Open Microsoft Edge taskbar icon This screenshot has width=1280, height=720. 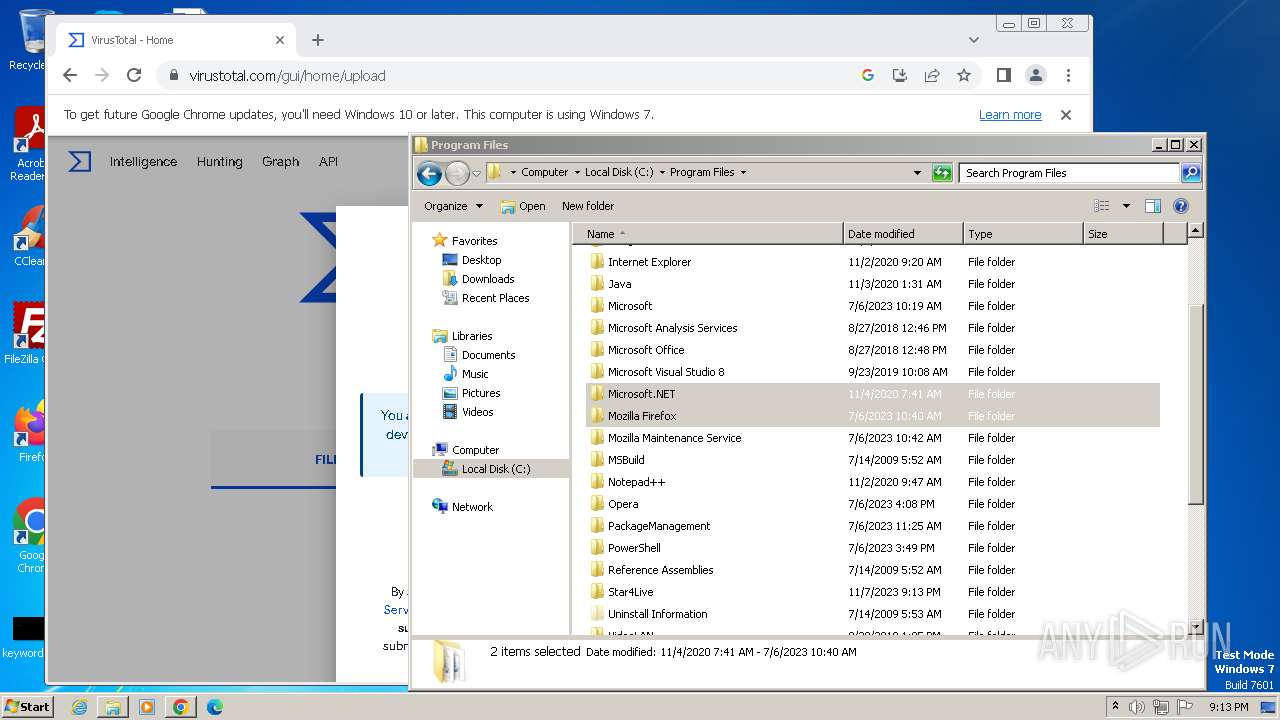[x=215, y=707]
